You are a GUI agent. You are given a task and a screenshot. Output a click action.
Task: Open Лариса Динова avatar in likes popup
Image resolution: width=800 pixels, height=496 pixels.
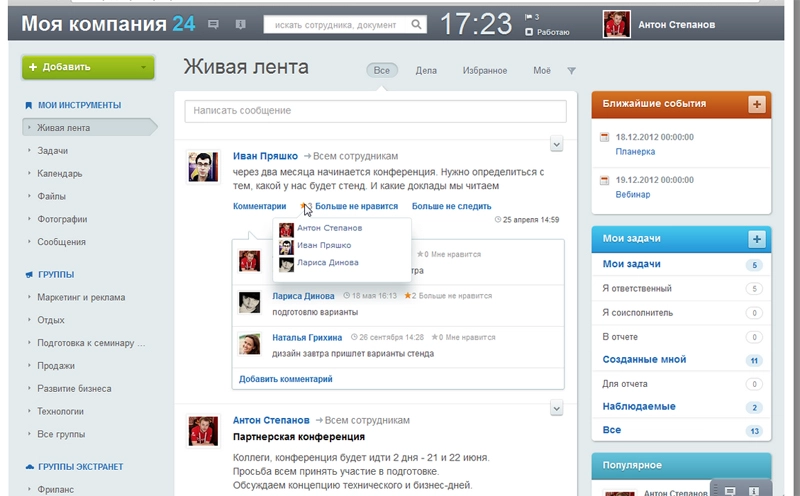pyautogui.click(x=286, y=264)
